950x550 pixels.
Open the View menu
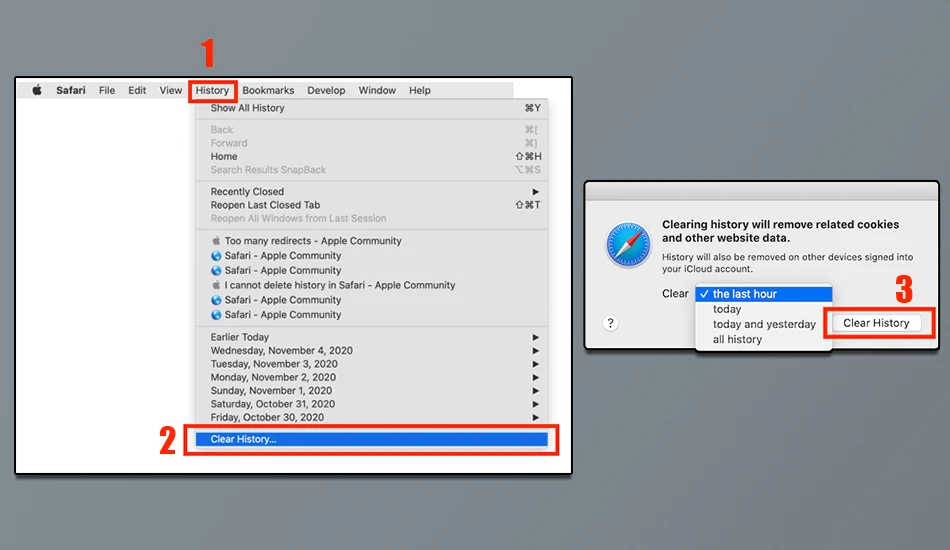170,90
